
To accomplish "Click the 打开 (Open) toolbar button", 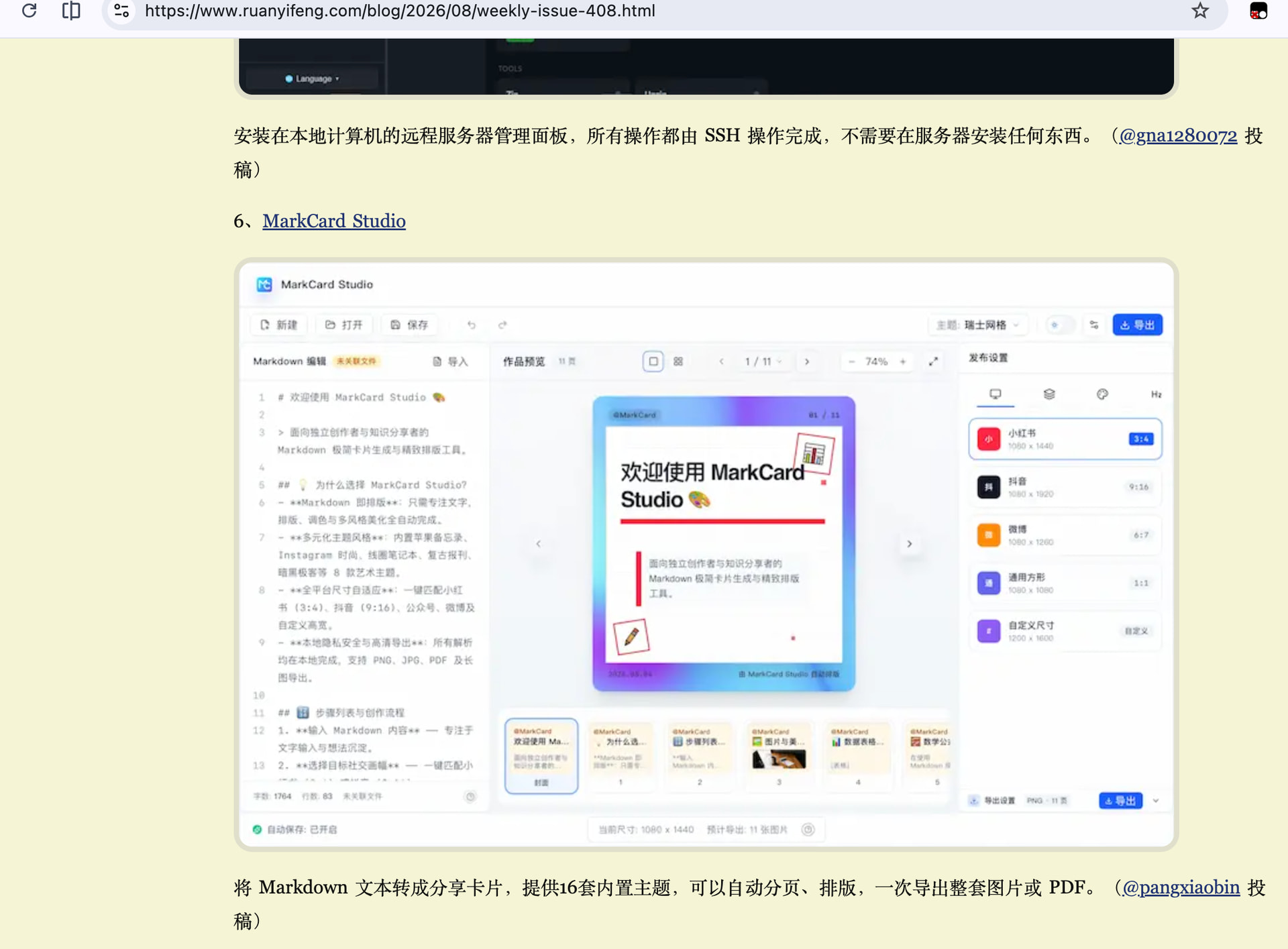I will (343, 325).
